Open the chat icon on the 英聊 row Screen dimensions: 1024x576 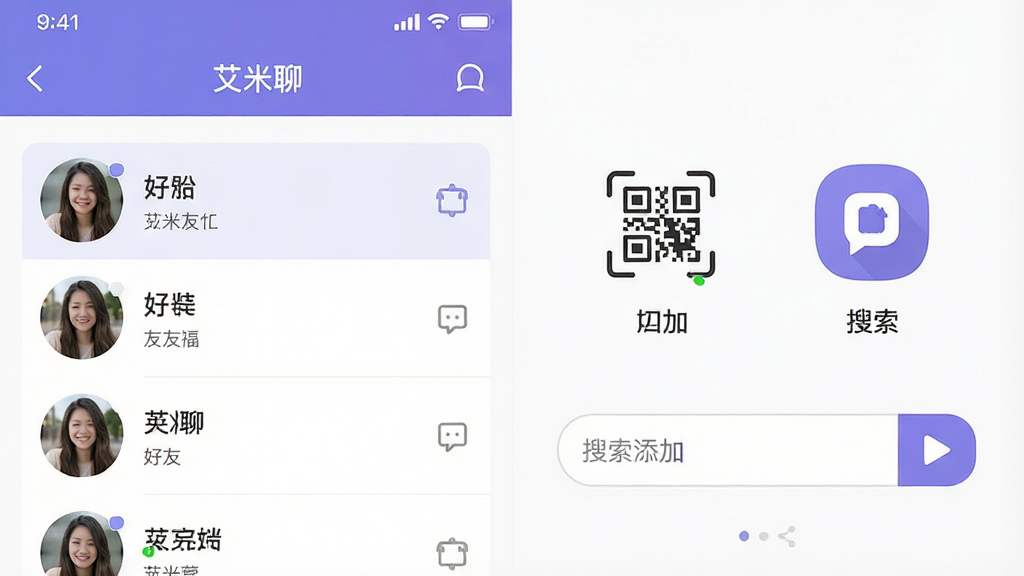pos(452,436)
